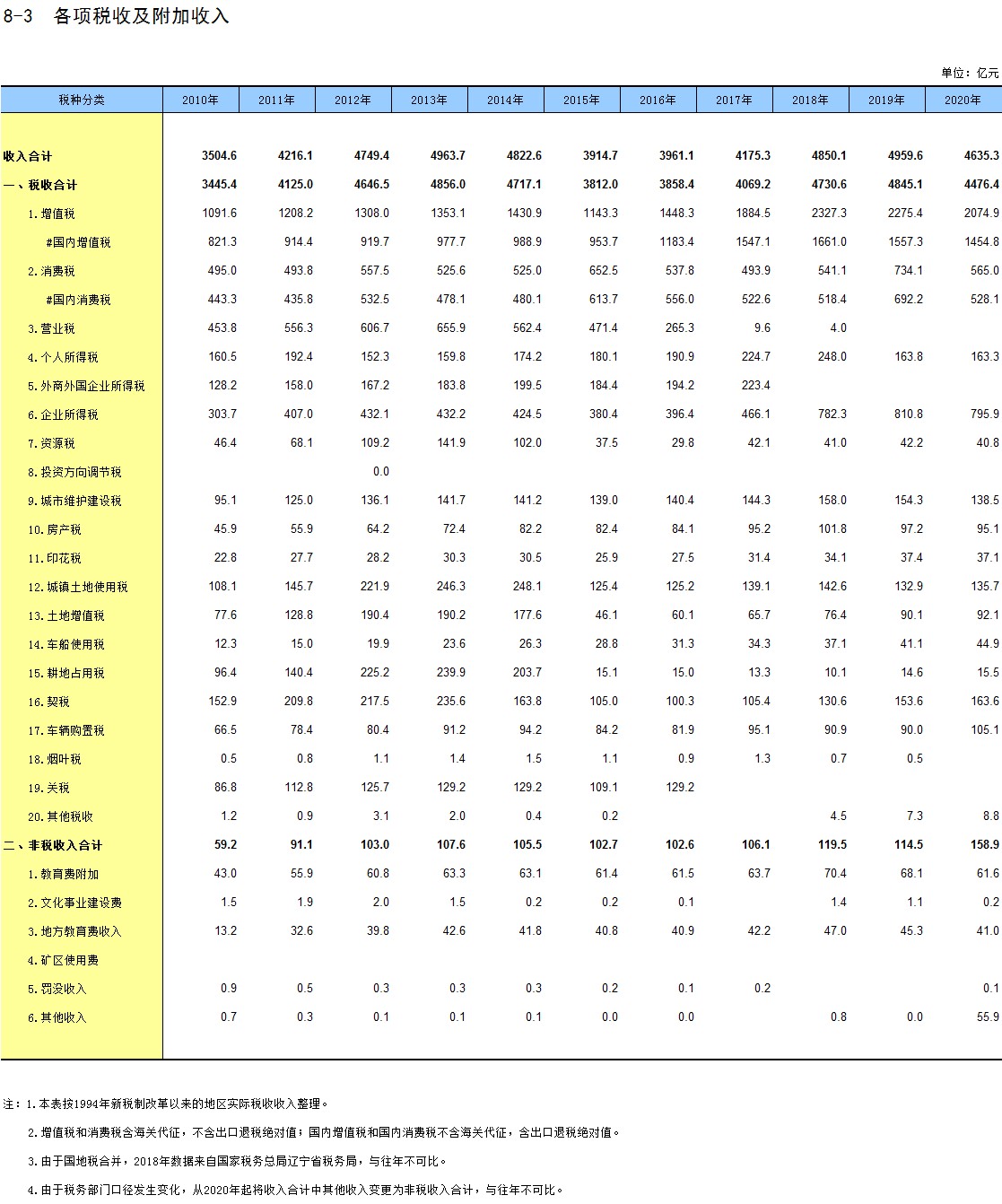
Task: Select the 3.营业税 row label
Action: 51,328
